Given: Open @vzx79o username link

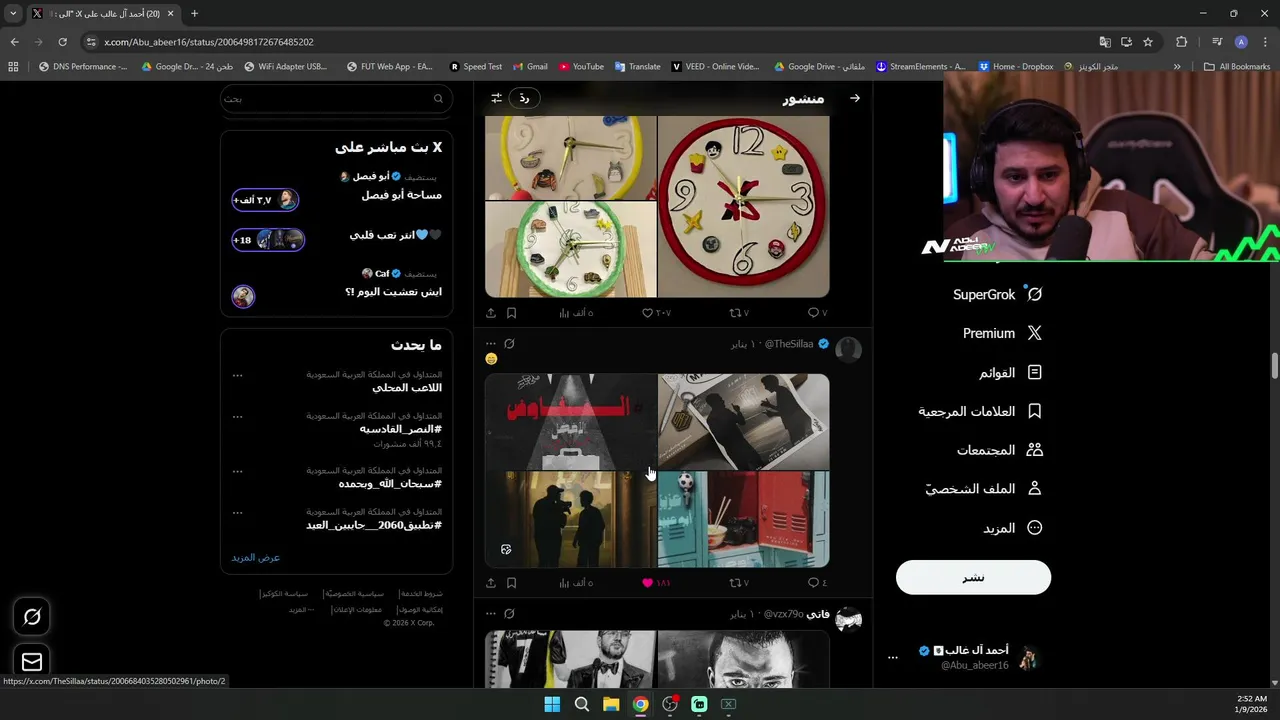Looking at the screenshot, I should click(x=784, y=614).
